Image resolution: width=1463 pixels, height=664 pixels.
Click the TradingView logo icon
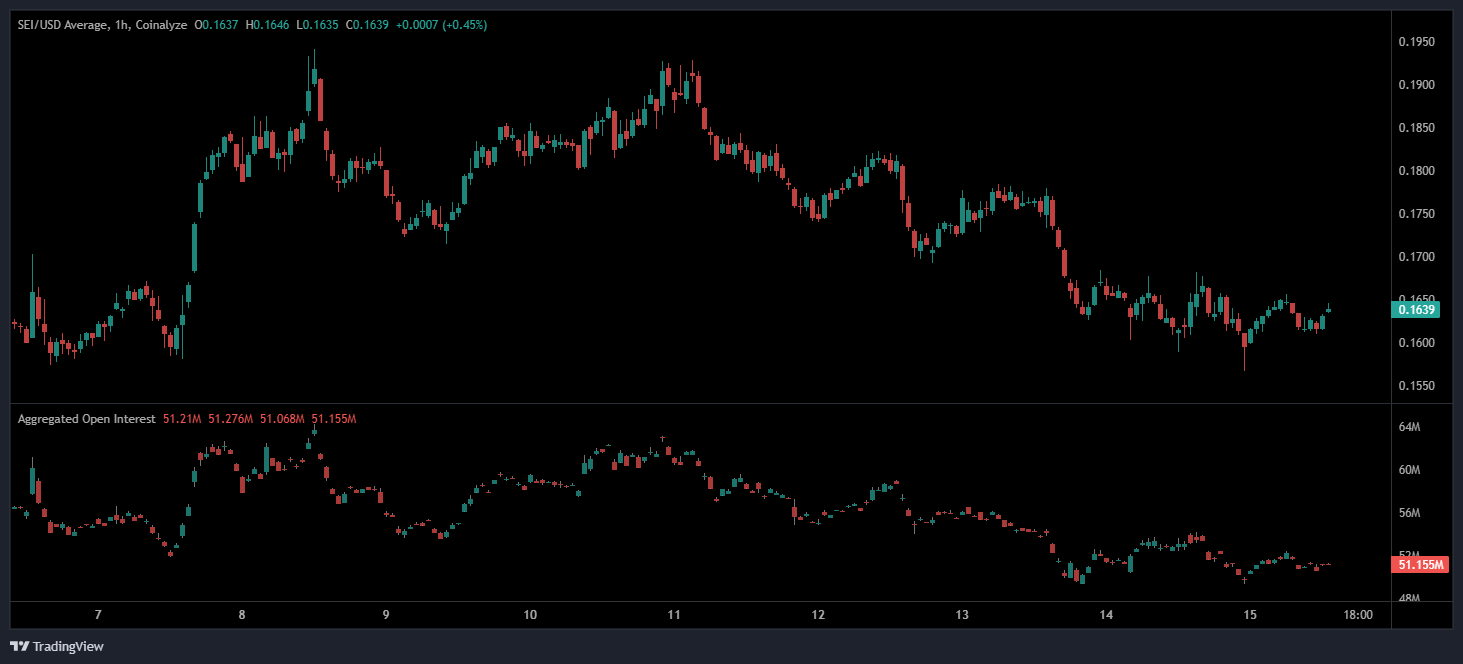pos(19,646)
